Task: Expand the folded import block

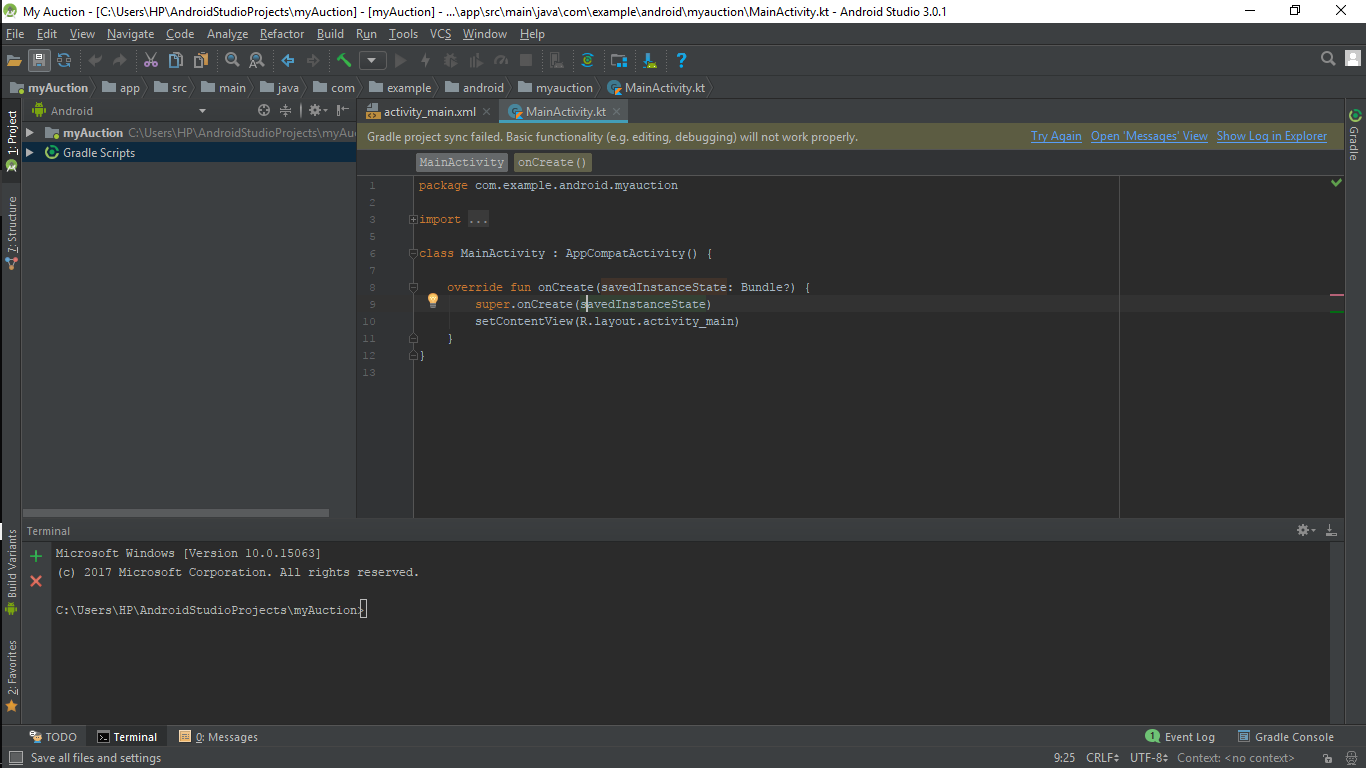Action: pos(413,219)
